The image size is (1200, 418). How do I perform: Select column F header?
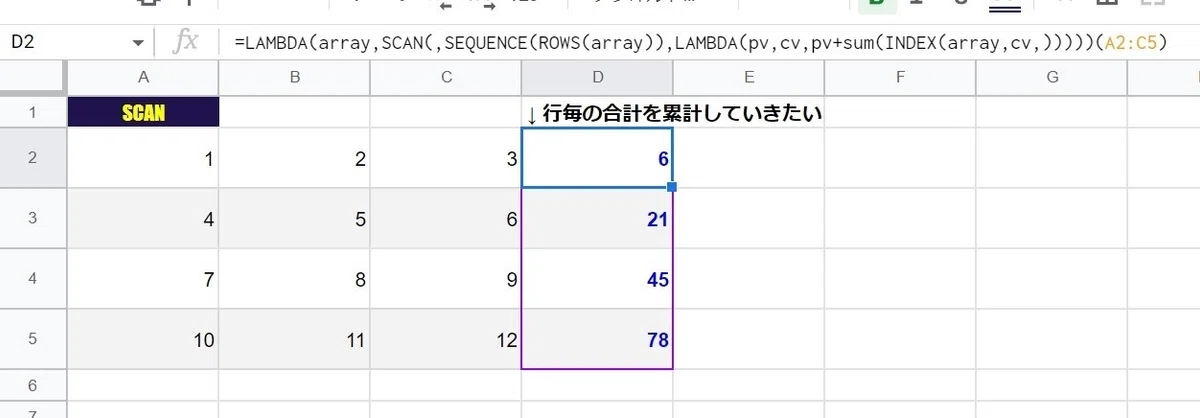click(900, 77)
